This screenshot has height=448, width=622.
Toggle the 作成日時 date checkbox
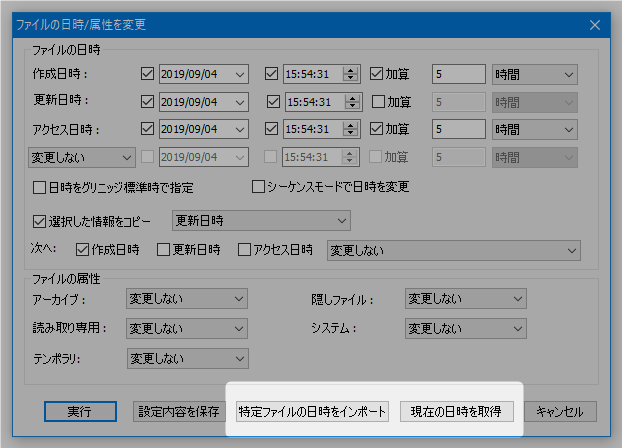click(147, 74)
